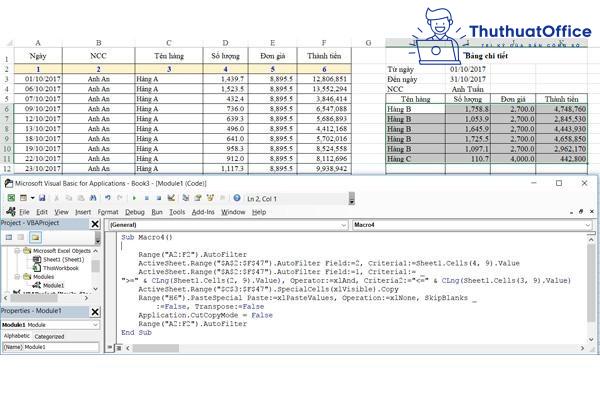600x400 pixels.
Task: Click the Break pause icon
Action: (x=147, y=198)
